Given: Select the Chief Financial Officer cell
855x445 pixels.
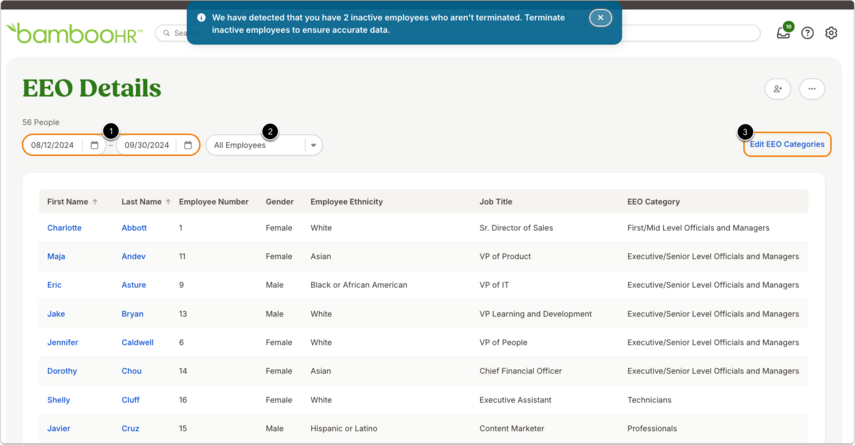Looking at the screenshot, I should (x=521, y=371).
